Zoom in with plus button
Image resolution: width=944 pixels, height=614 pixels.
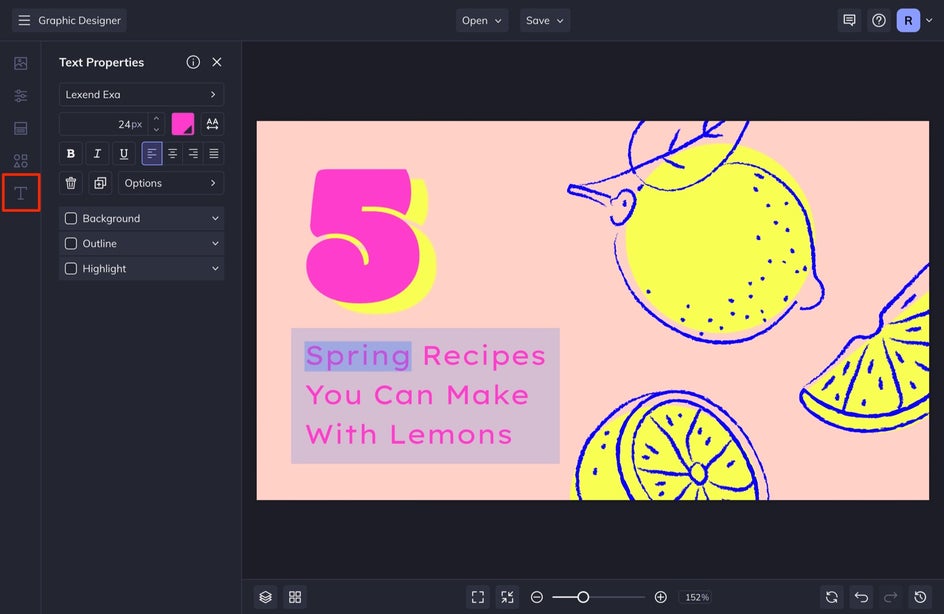coord(660,597)
